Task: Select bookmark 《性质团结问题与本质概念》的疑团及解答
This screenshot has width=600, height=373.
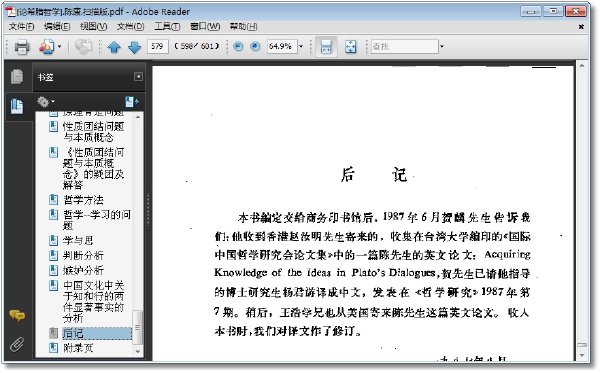Action: pyautogui.click(x=93, y=168)
